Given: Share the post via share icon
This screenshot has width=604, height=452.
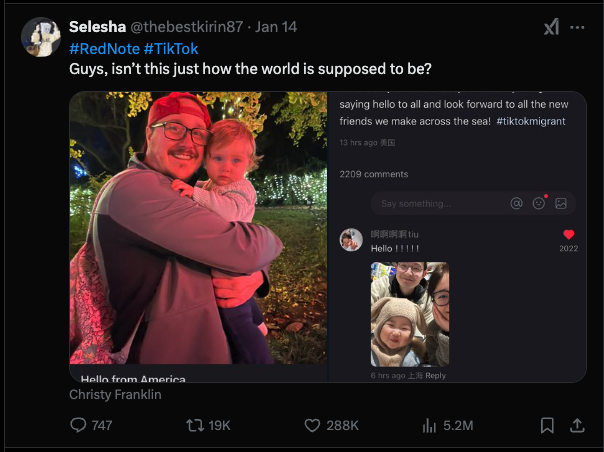Looking at the screenshot, I should pos(577,425).
